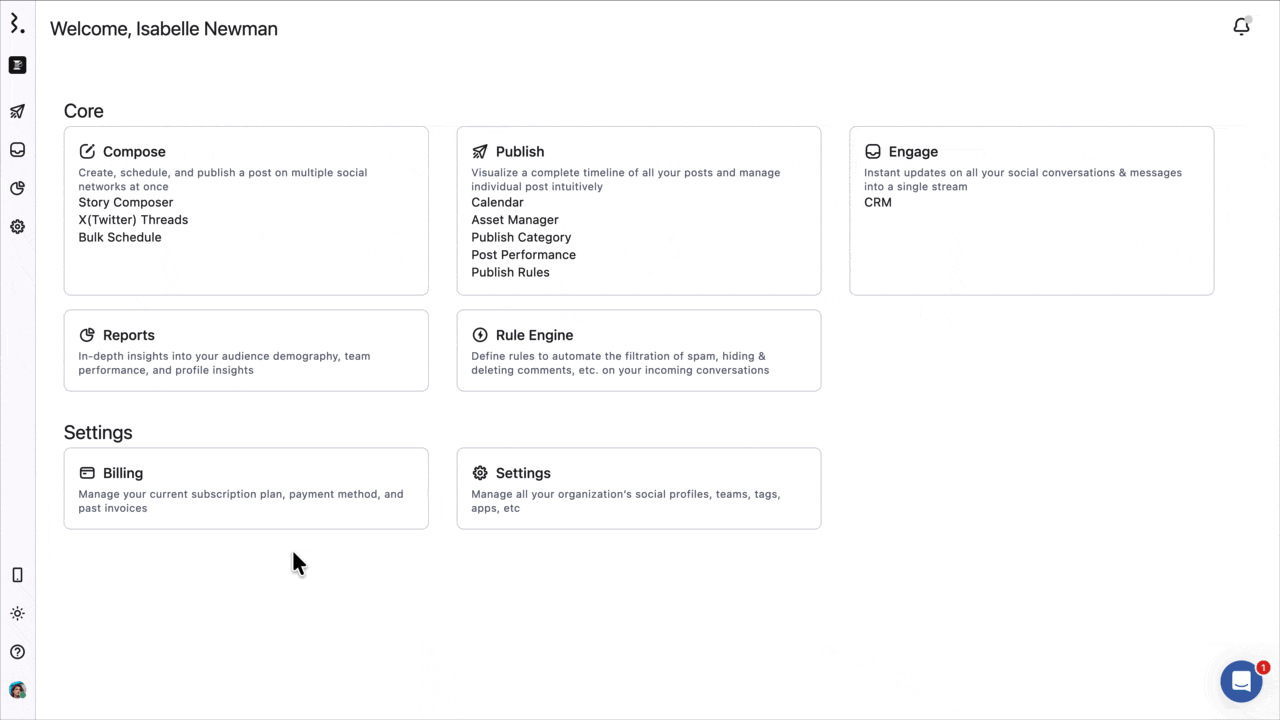Open the Story Composer link
The image size is (1280, 720).
[x=125, y=202]
